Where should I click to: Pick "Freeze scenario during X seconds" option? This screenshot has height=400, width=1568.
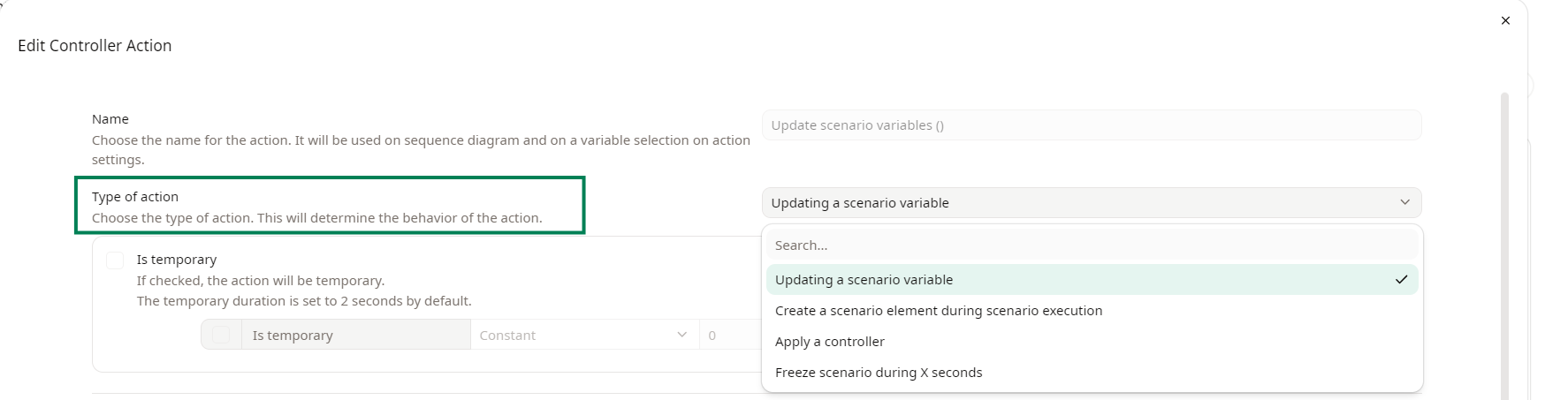pyautogui.click(x=879, y=373)
